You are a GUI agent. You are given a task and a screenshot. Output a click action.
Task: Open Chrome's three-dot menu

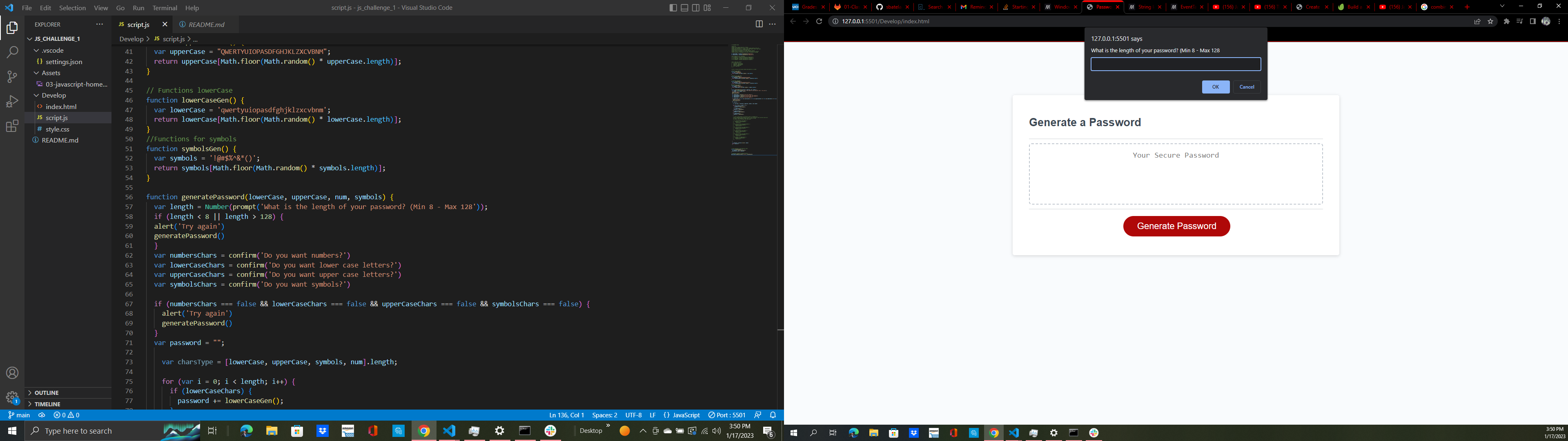point(1559,21)
